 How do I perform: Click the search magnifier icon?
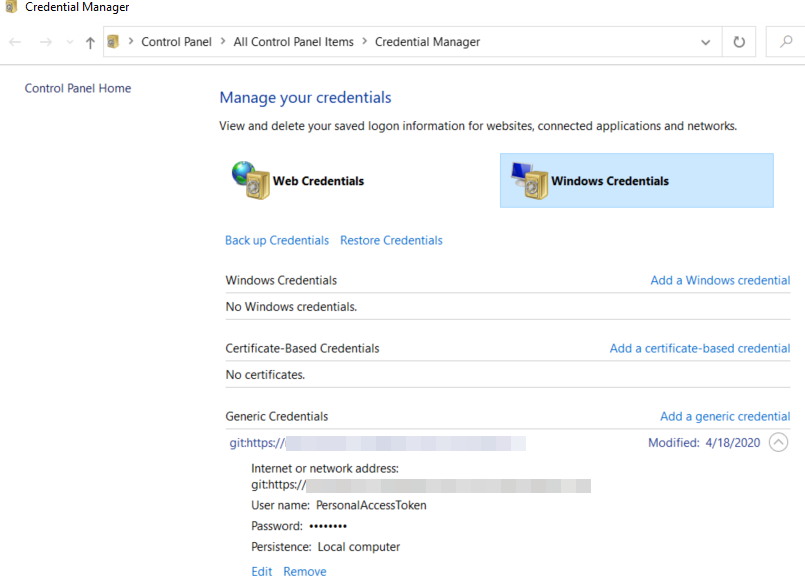[x=785, y=42]
